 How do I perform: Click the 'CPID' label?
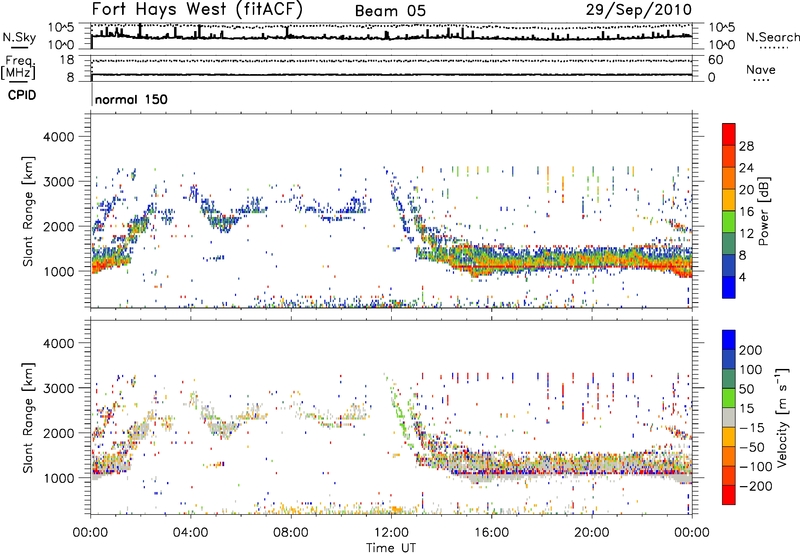tap(22, 95)
